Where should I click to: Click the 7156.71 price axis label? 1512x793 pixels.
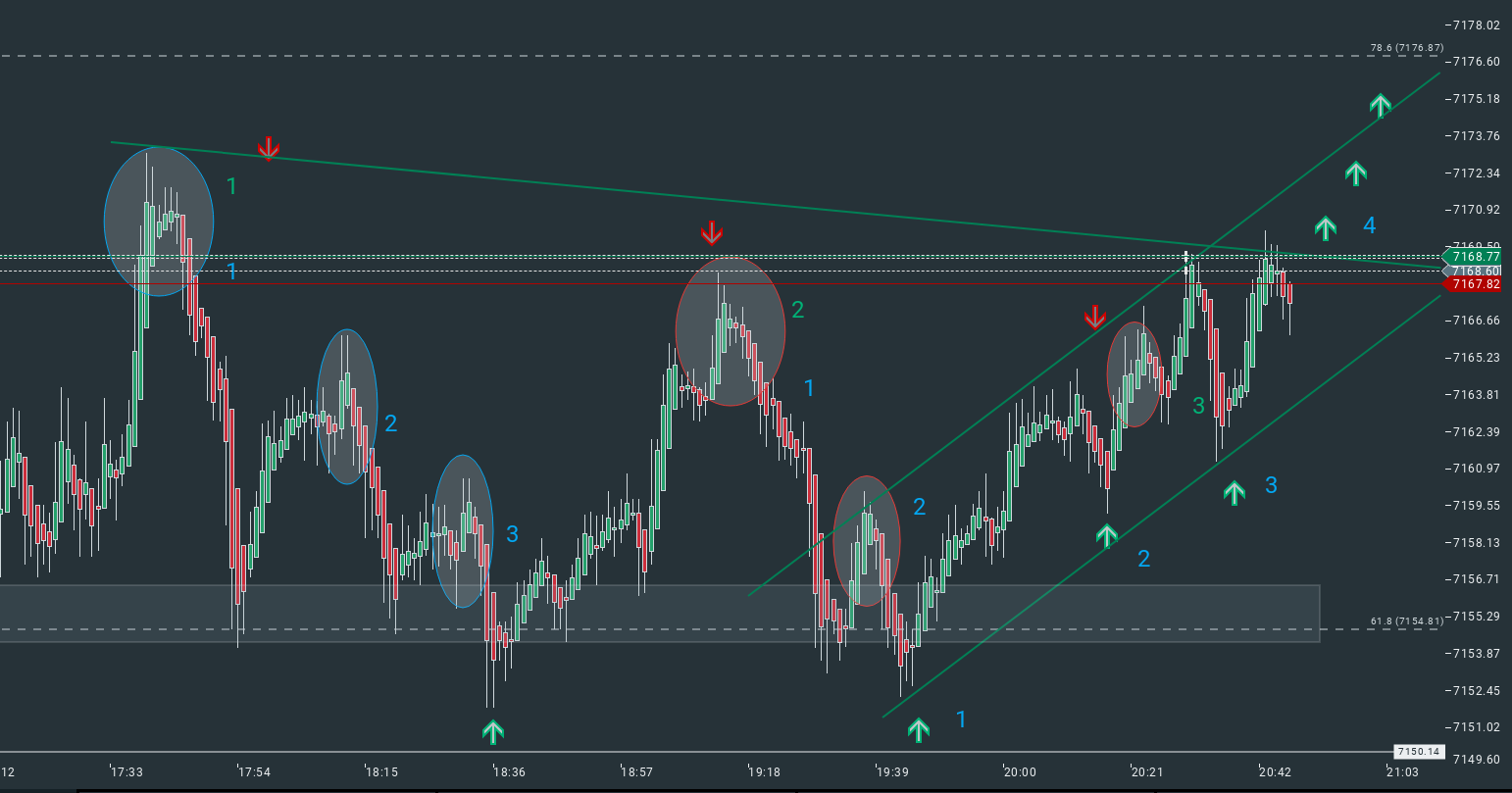pos(1479,579)
